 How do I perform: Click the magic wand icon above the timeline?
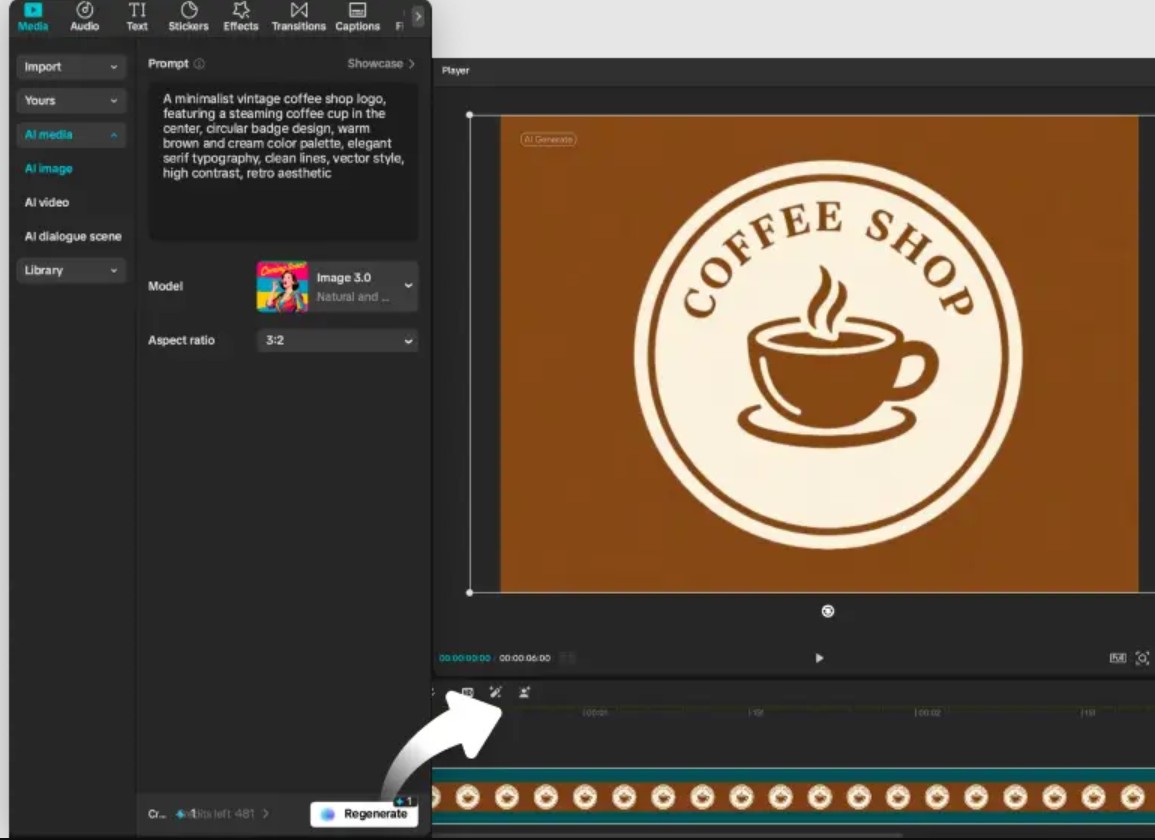click(495, 692)
